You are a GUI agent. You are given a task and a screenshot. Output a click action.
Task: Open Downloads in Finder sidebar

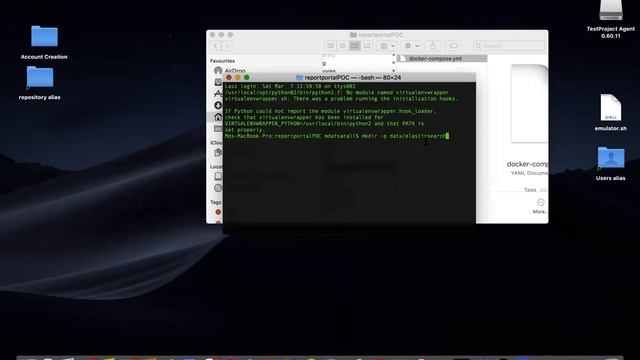[x=218, y=105]
